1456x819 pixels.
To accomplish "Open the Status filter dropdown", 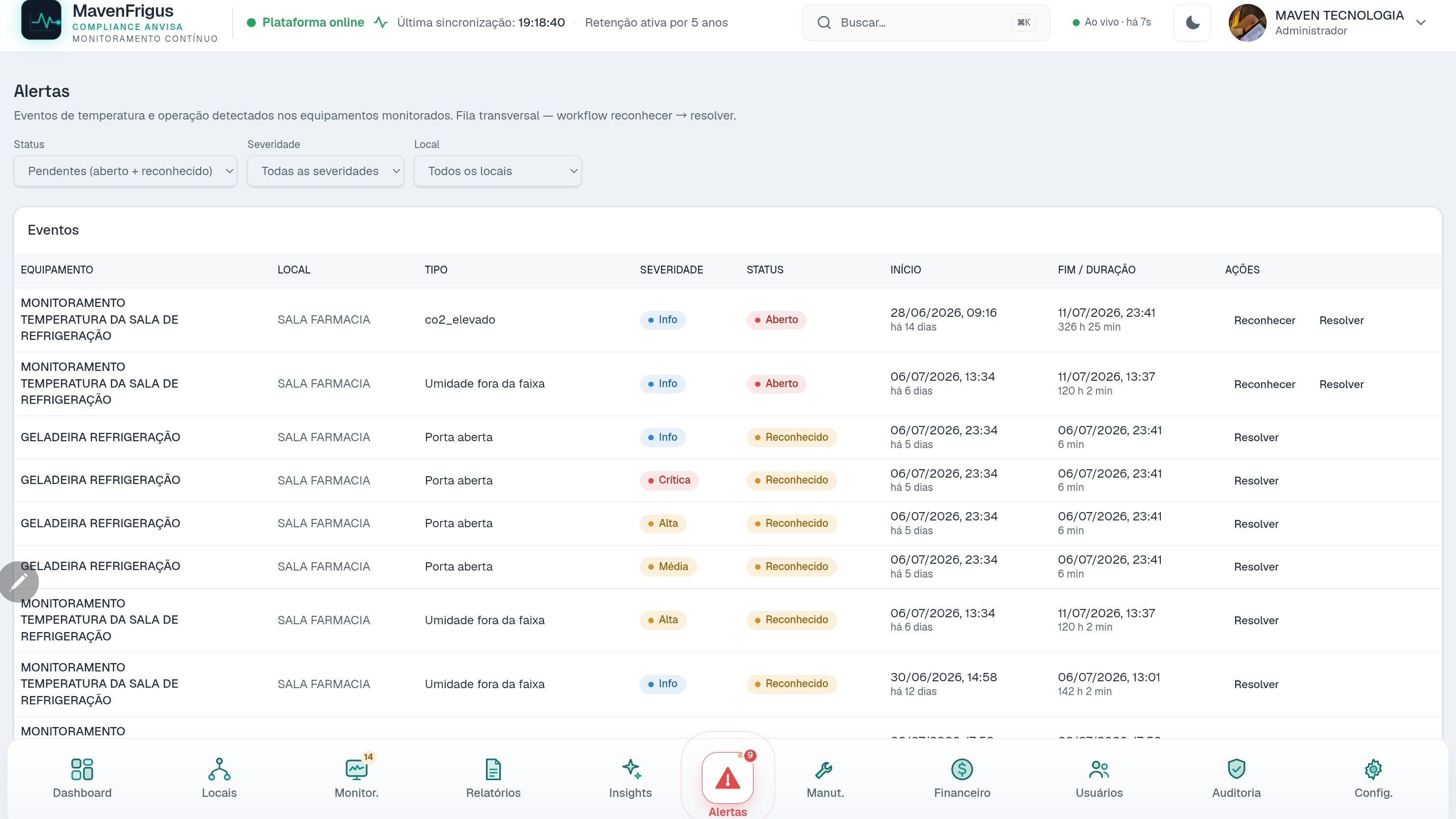I will coord(125,171).
